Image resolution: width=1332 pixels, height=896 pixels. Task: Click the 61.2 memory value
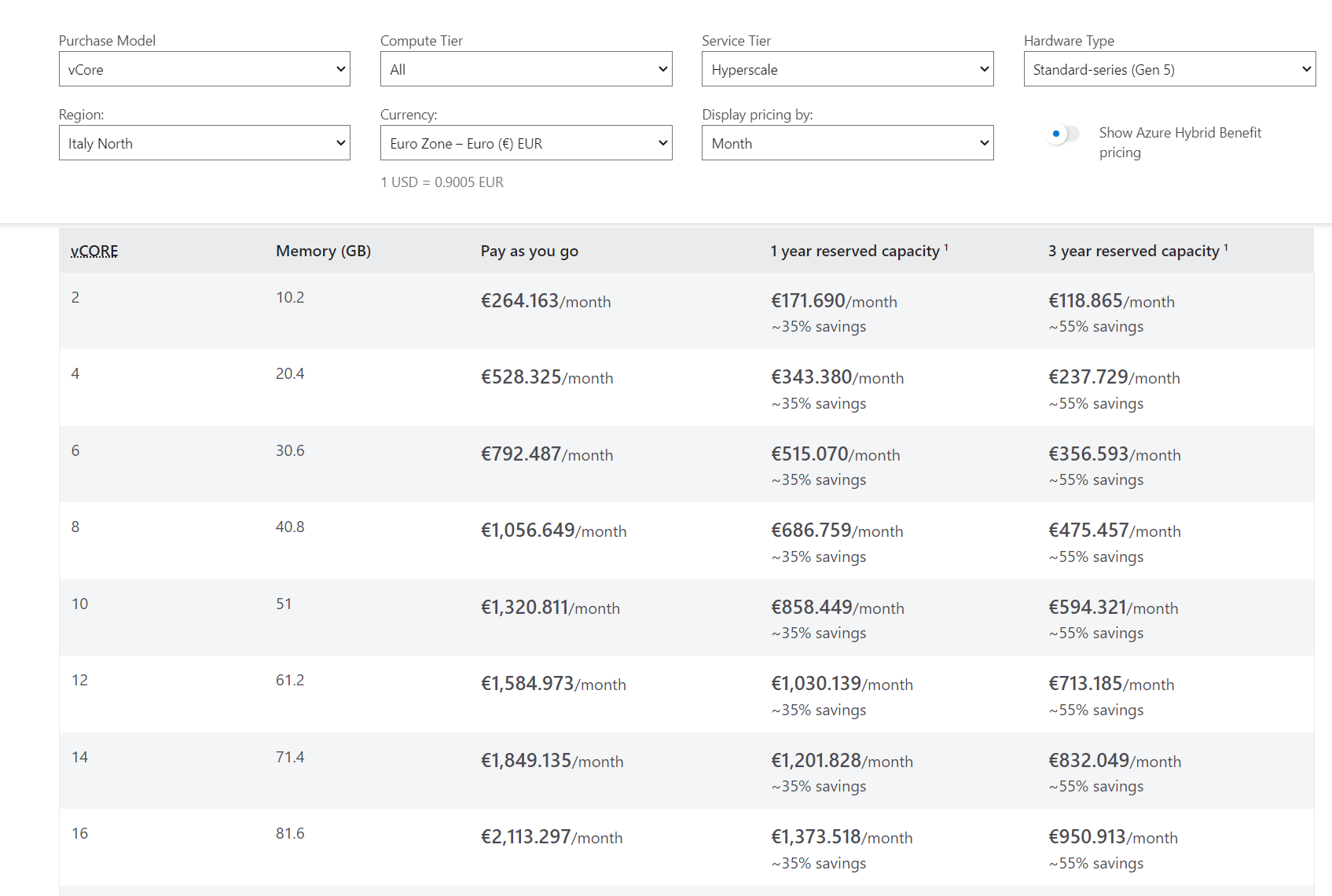click(290, 680)
